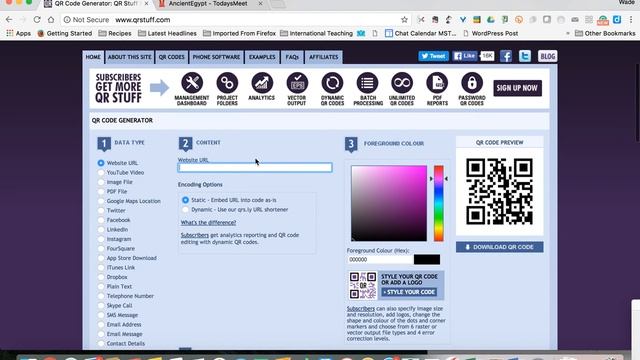Select the Dropbox data type
The image size is (640, 360).
[x=101, y=277]
